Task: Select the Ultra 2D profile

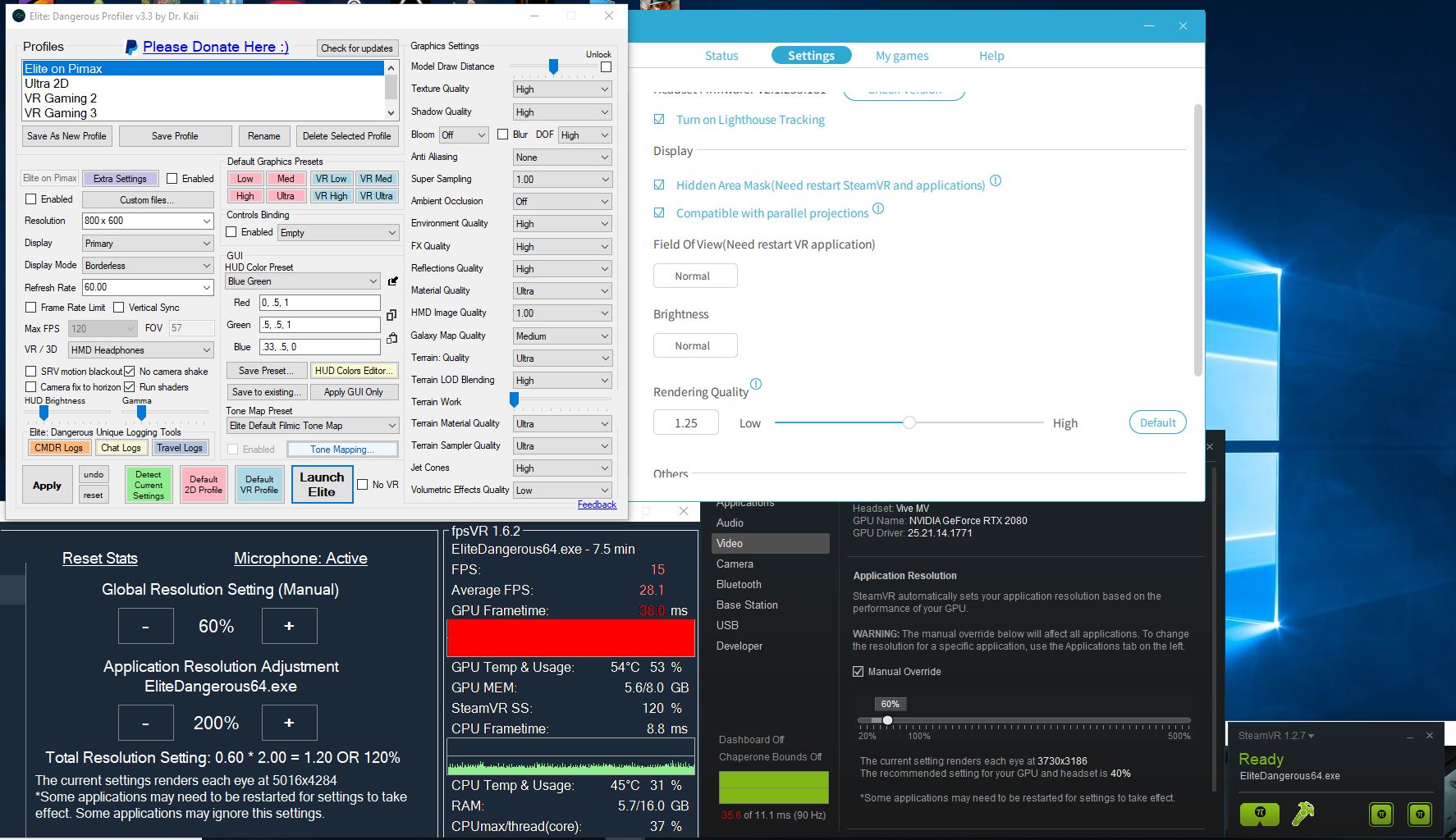Action: pos(203,84)
